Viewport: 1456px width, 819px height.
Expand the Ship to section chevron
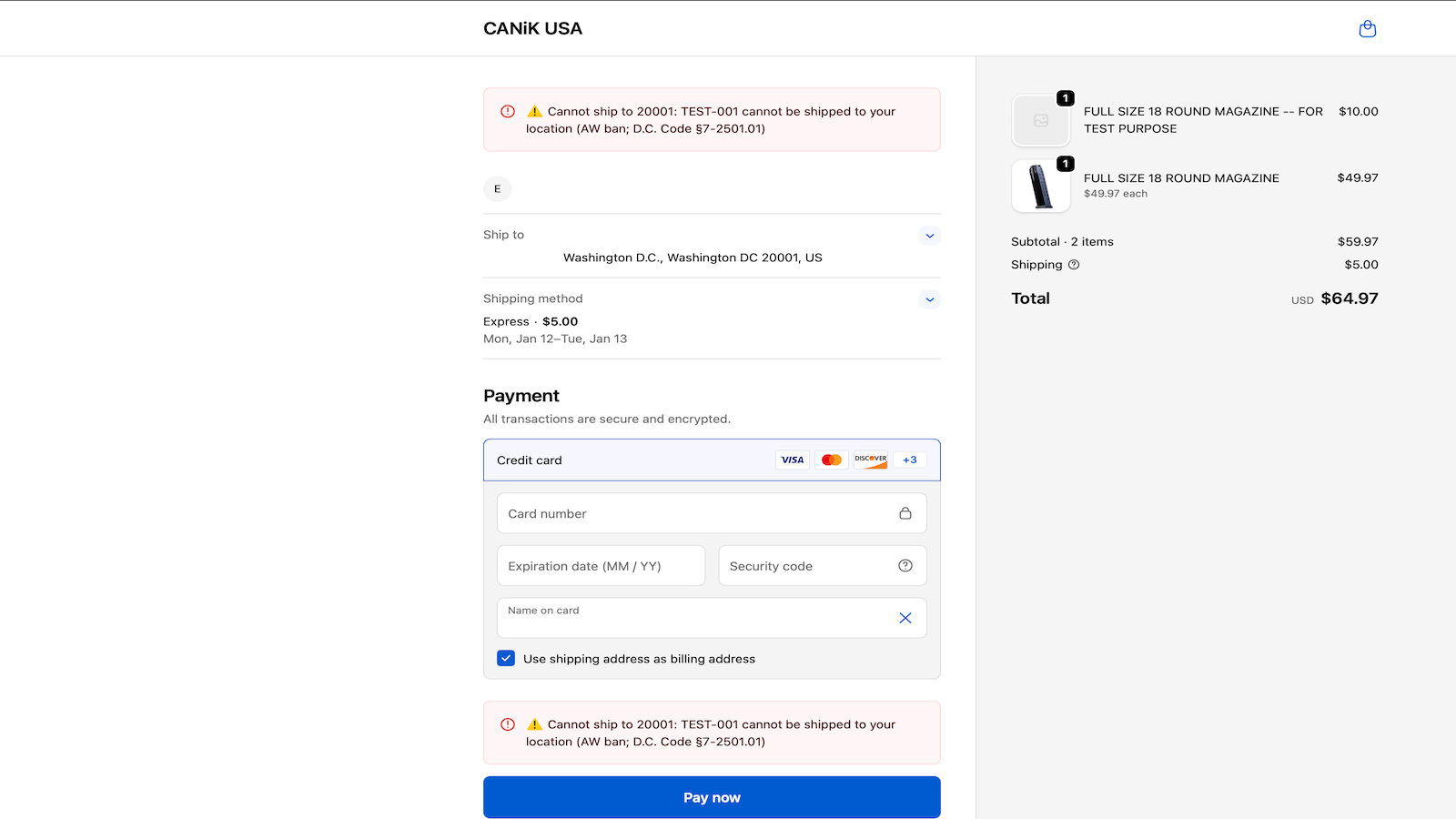pyautogui.click(x=929, y=236)
